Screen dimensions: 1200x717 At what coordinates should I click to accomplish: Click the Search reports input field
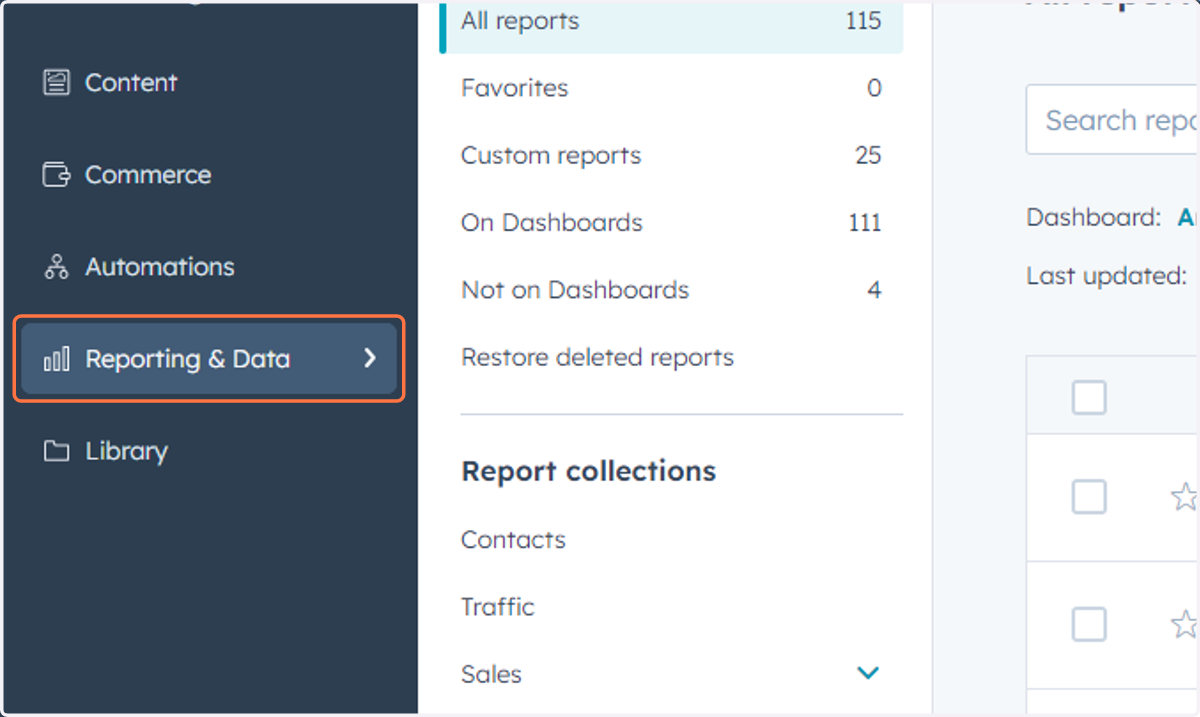pyautogui.click(x=1113, y=120)
